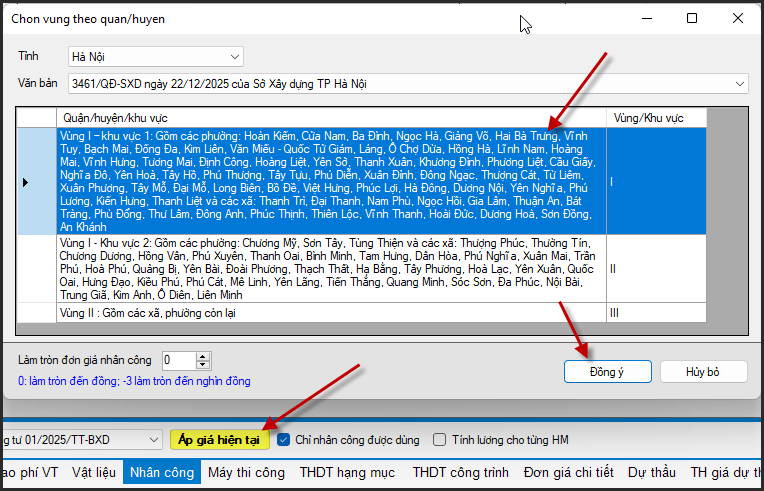Enable Tính lương cho từng HM checkbox

[x=440, y=439]
